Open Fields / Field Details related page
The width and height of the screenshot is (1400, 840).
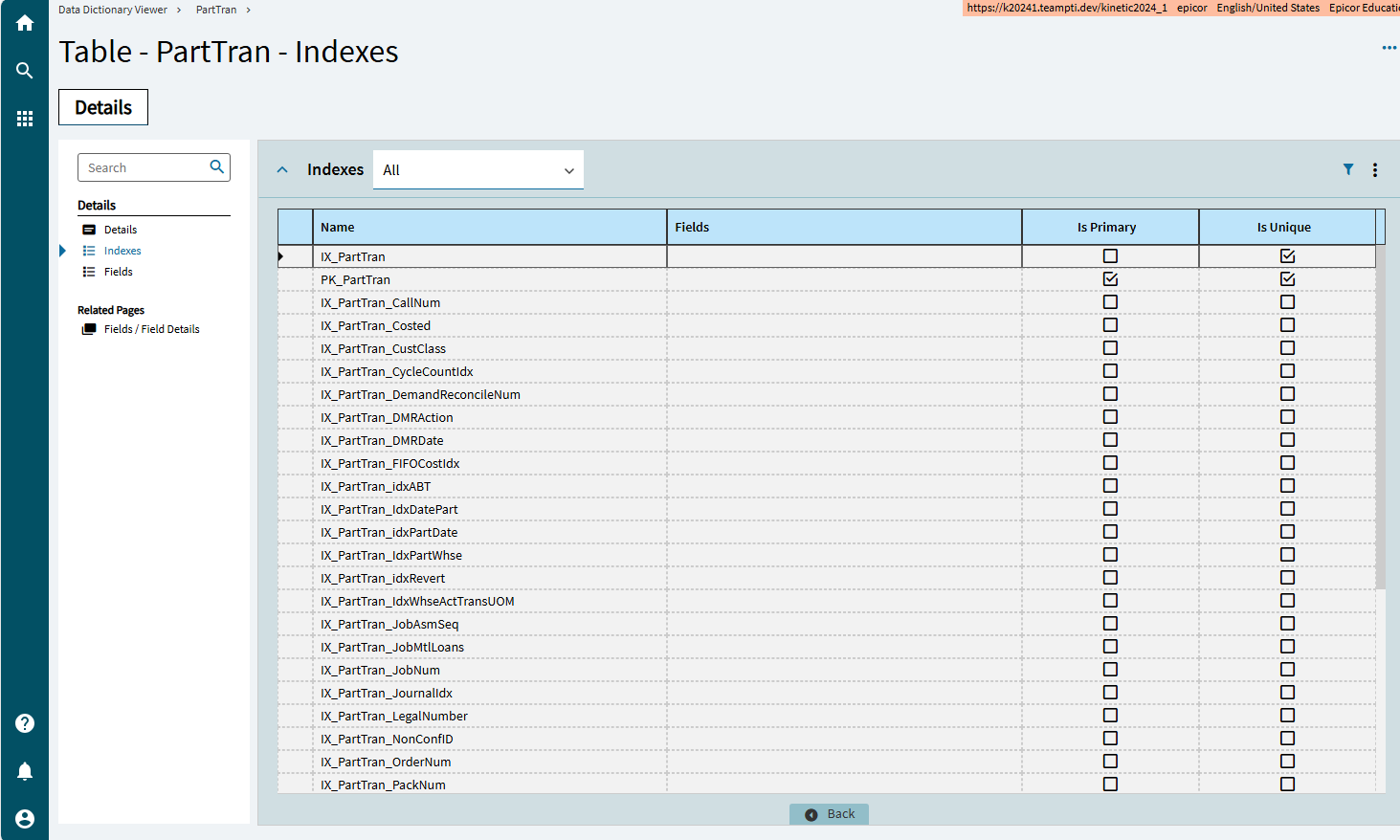[152, 329]
